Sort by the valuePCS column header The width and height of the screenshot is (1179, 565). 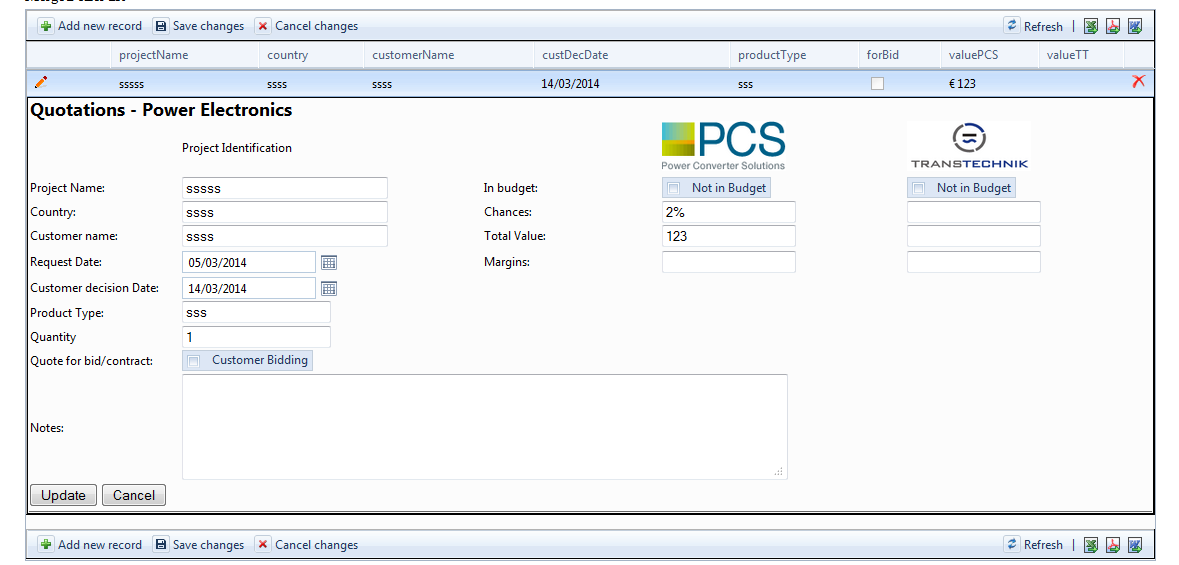[x=974, y=55]
